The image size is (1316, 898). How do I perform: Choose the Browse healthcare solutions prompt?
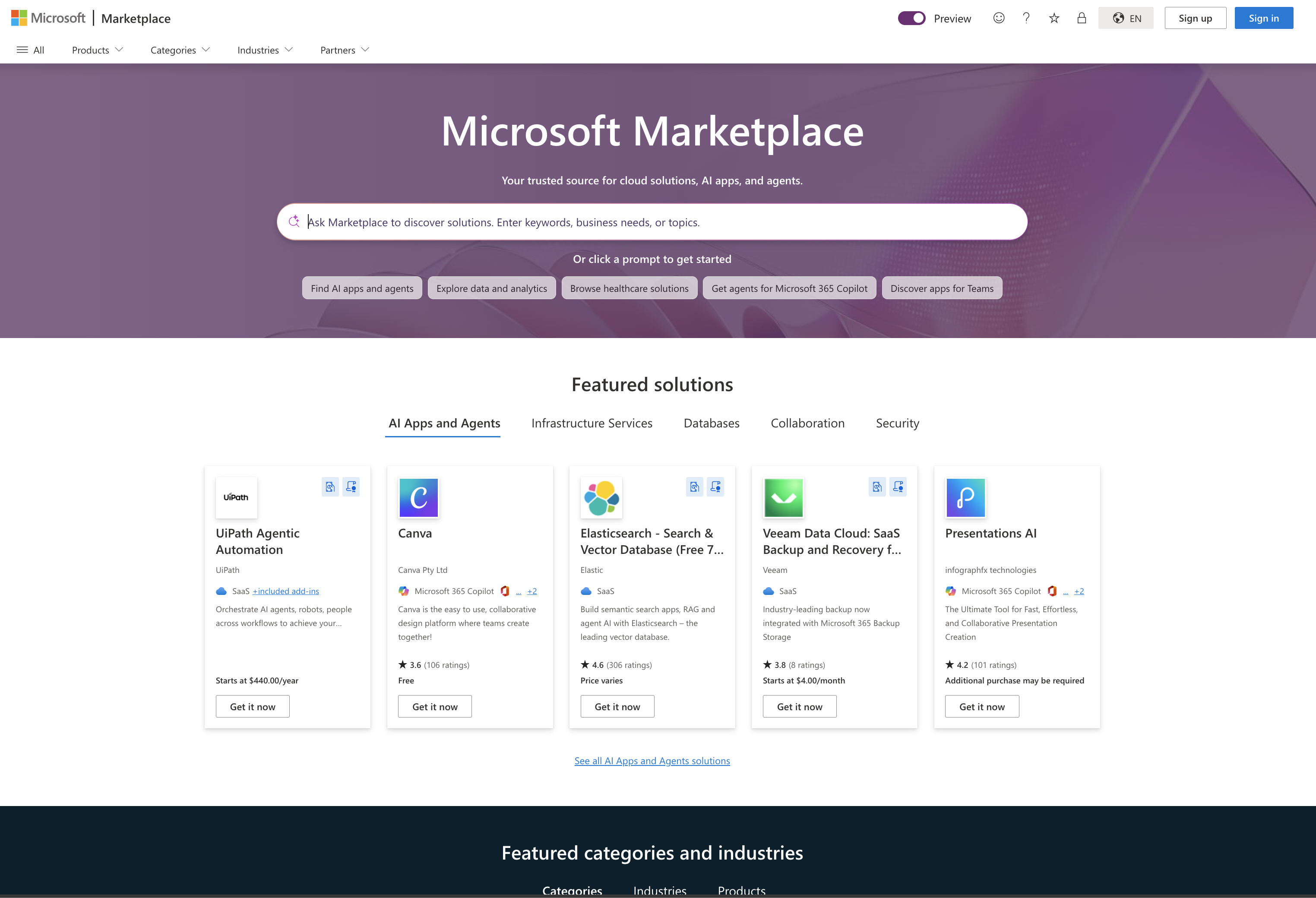629,288
